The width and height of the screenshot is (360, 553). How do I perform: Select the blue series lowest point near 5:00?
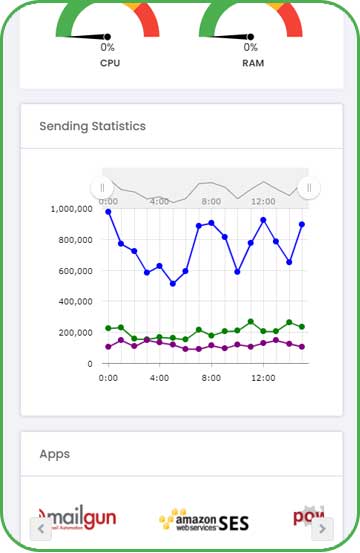[x=173, y=284]
